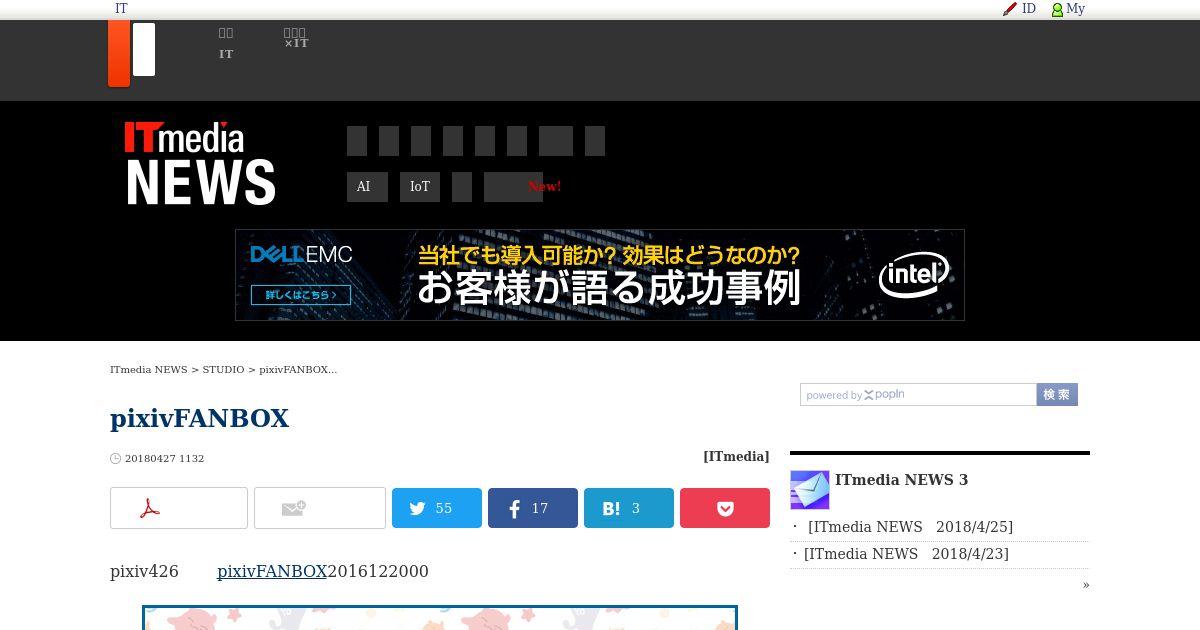
Task: Click the email subscribe envelope button
Action: (x=320, y=508)
